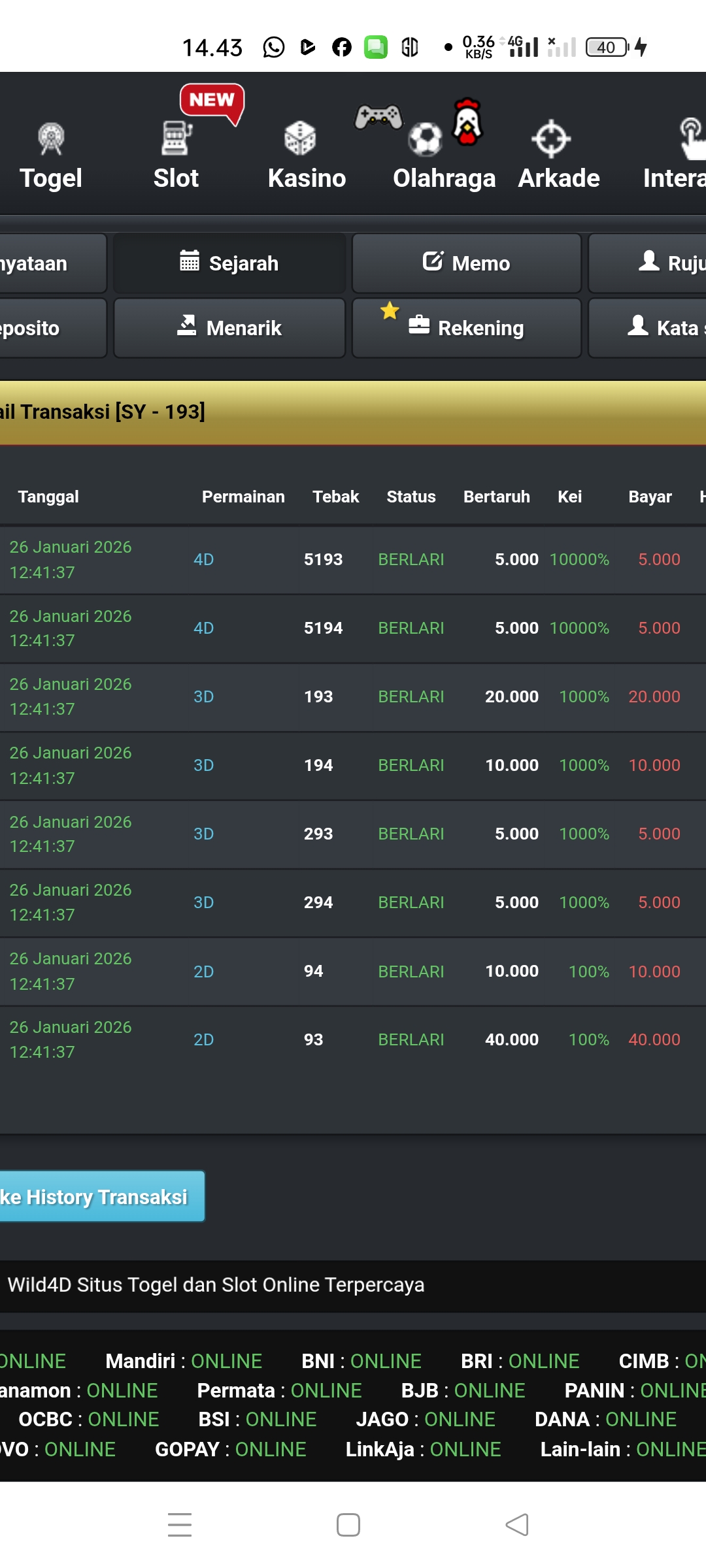Click the Bertaruh column header
This screenshot has width=706, height=1568.
[496, 497]
